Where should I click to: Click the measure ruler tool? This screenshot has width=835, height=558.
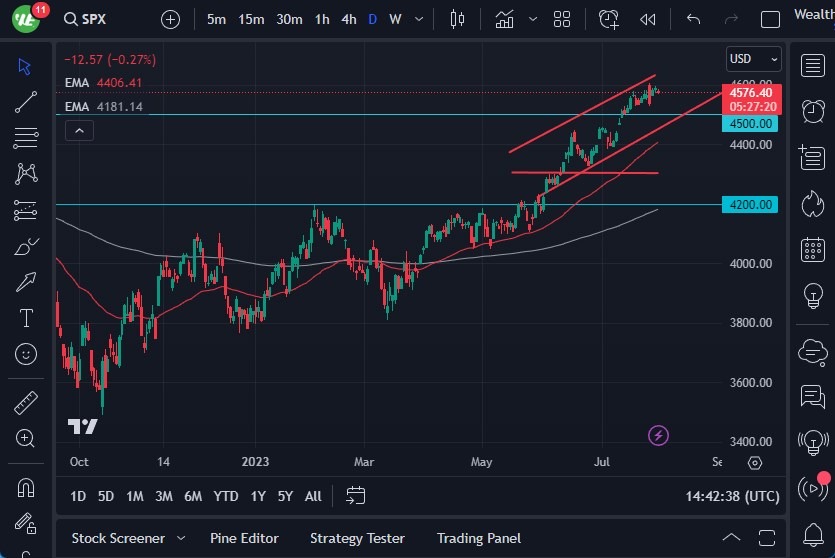tap(26, 403)
